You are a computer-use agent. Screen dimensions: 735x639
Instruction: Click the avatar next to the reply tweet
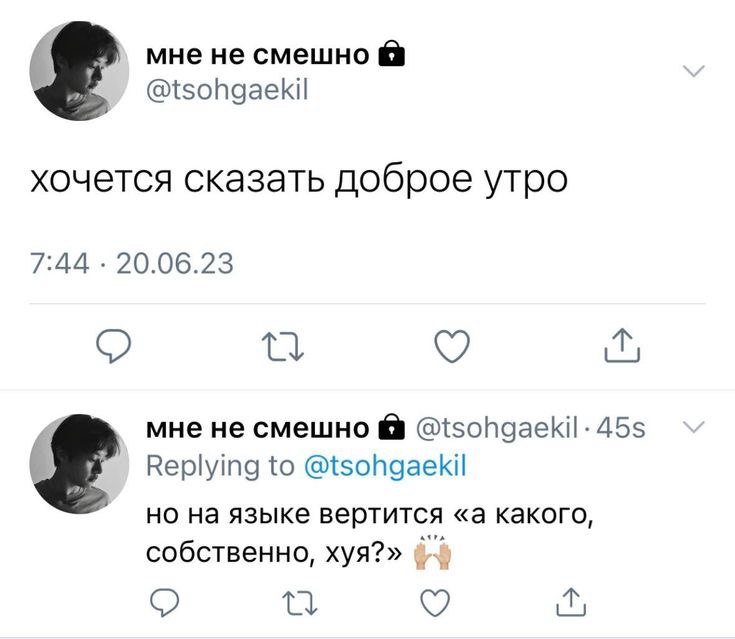[79, 464]
